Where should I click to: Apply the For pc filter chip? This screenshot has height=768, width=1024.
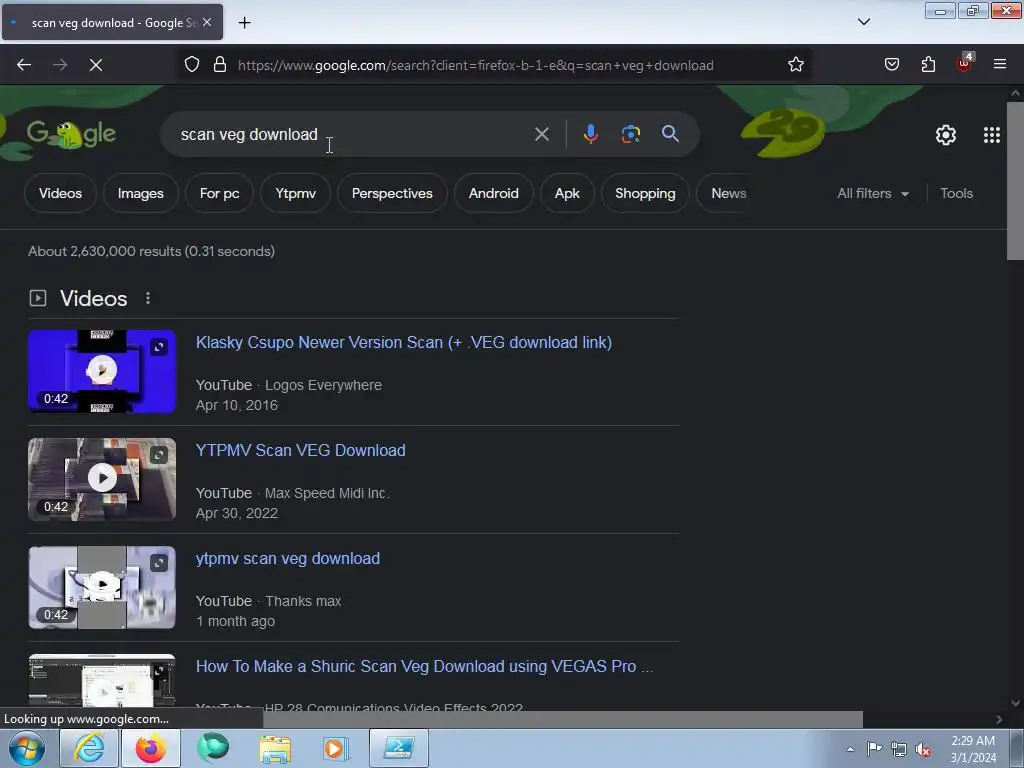219,193
